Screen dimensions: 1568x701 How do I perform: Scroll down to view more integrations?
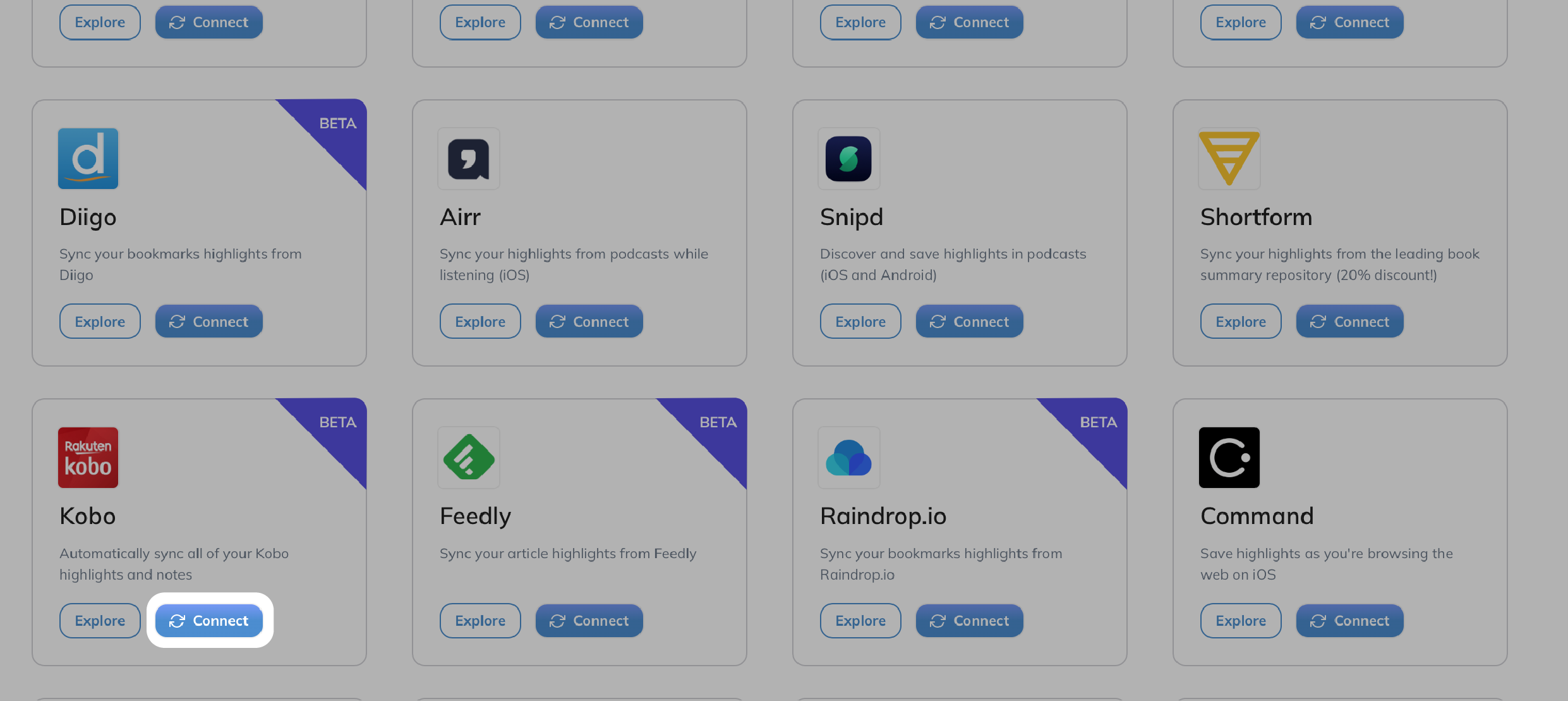[208, 620]
